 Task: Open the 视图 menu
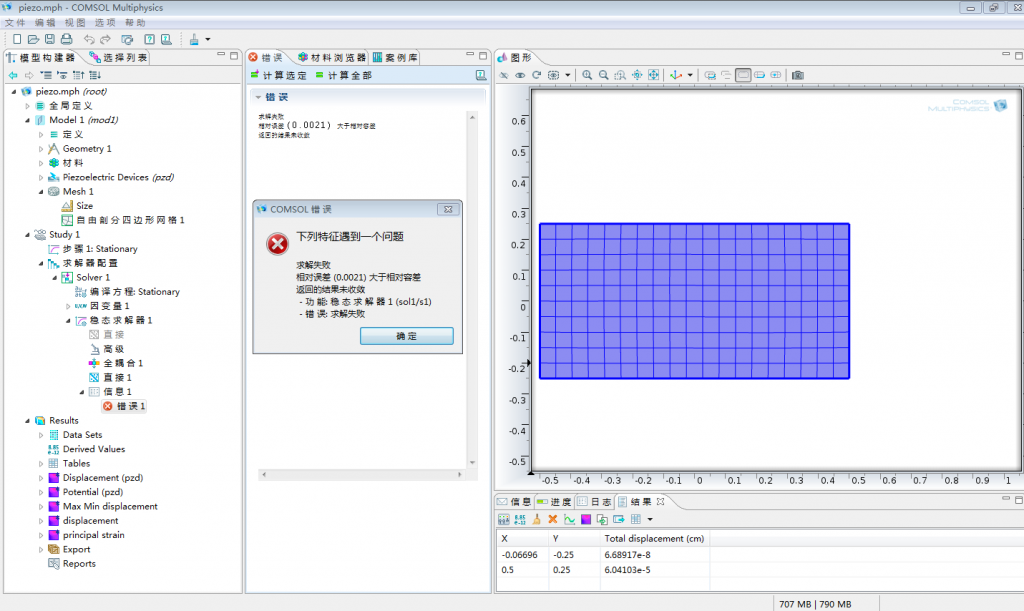click(x=75, y=22)
